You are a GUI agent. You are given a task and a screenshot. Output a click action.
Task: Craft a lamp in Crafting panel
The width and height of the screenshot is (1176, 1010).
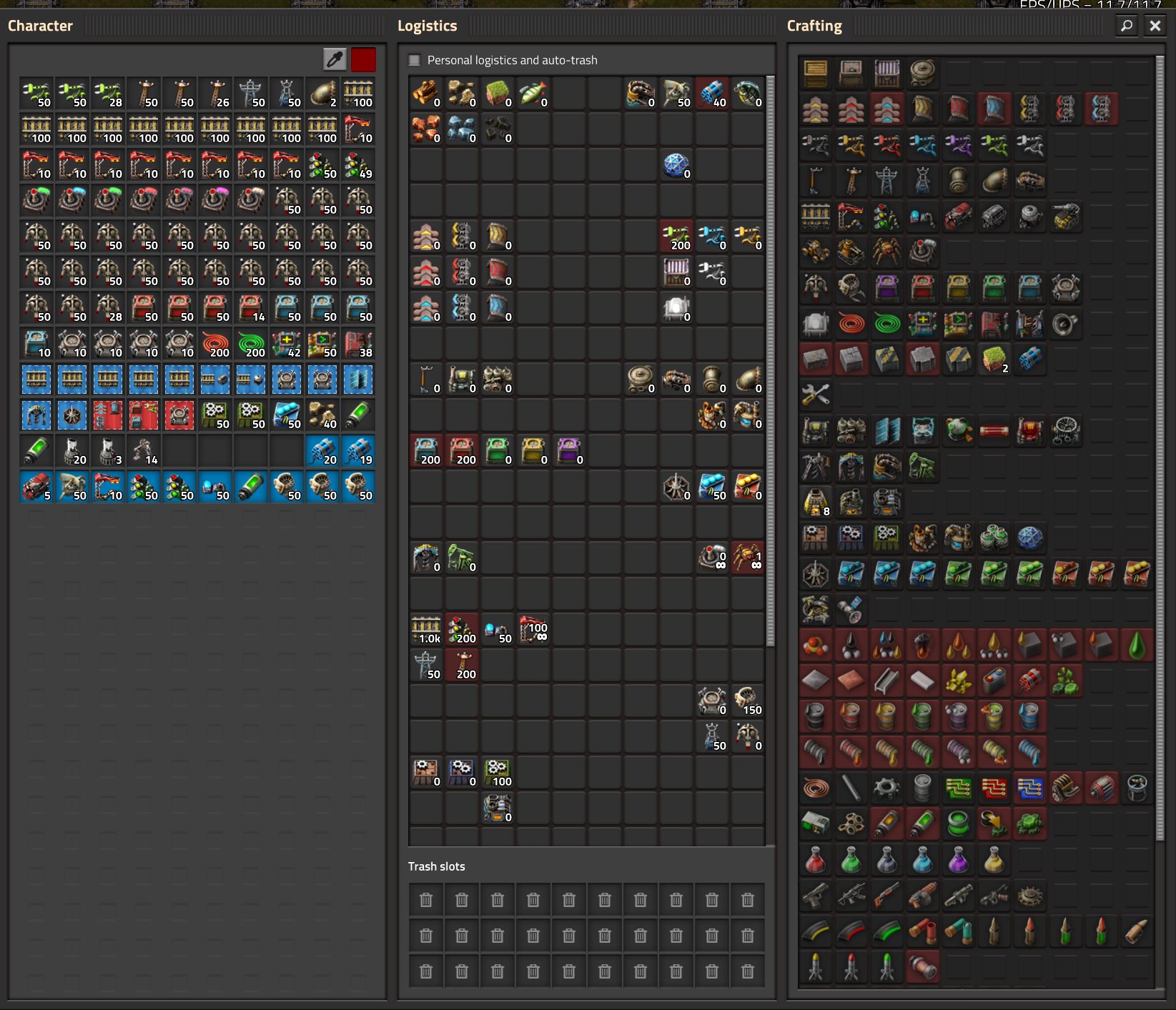[x=816, y=323]
